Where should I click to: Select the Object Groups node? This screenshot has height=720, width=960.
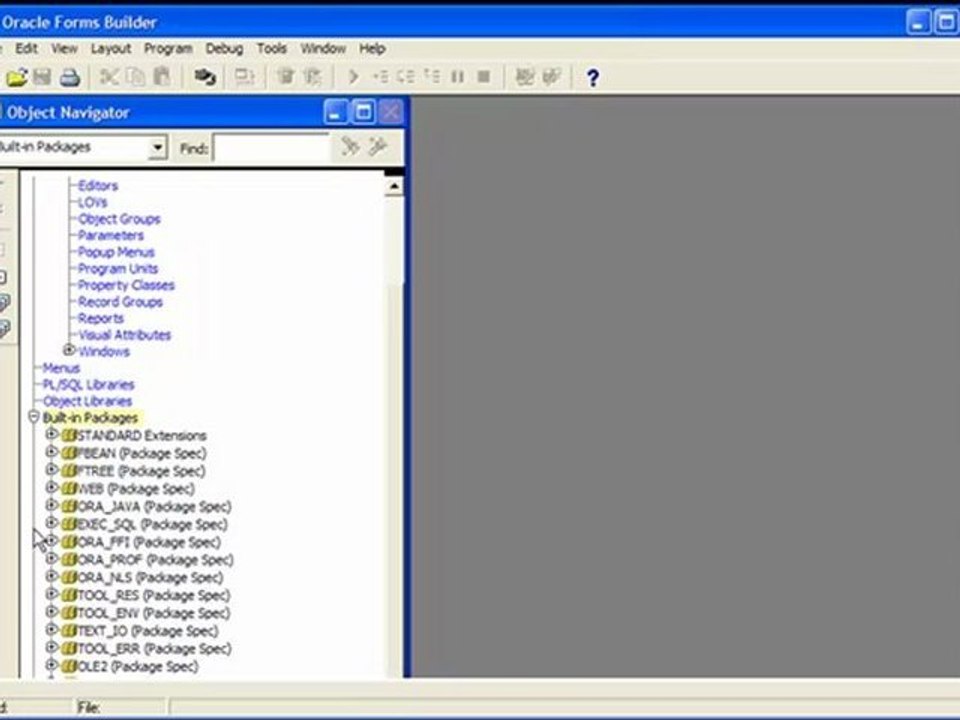click(119, 219)
